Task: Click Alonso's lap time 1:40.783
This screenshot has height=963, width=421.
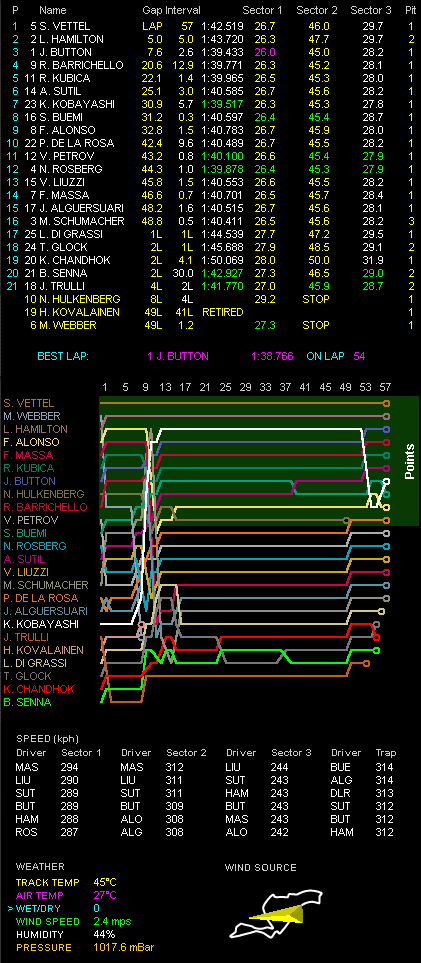Action: pos(222,130)
